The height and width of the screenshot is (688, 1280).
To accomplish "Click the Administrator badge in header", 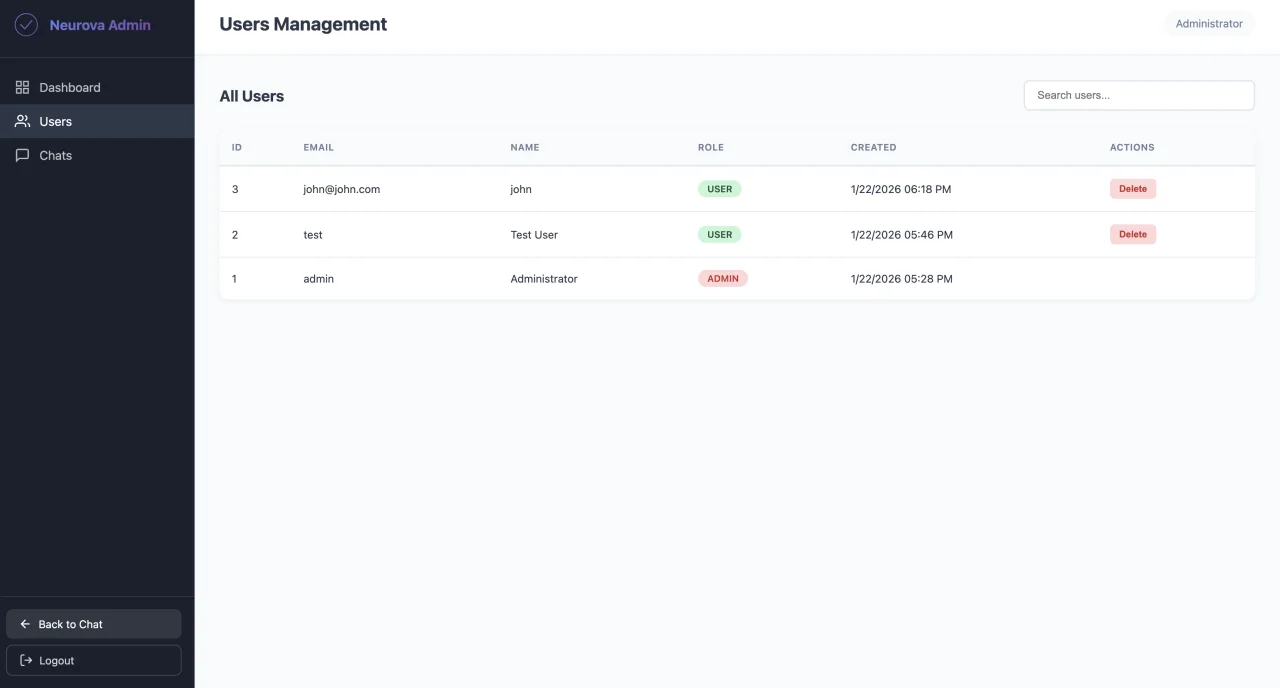I will pos(1209,24).
